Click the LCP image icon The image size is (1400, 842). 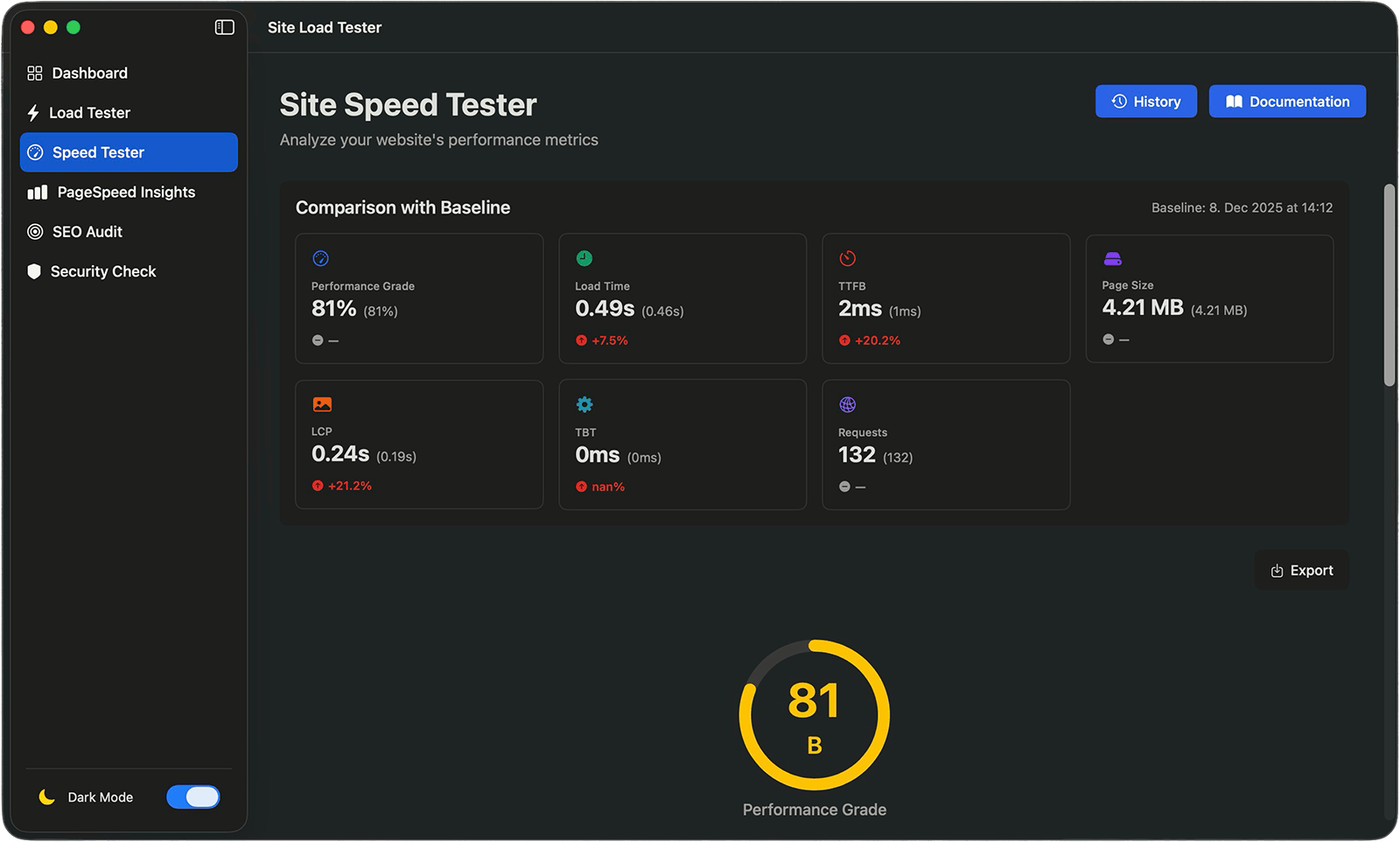click(321, 403)
